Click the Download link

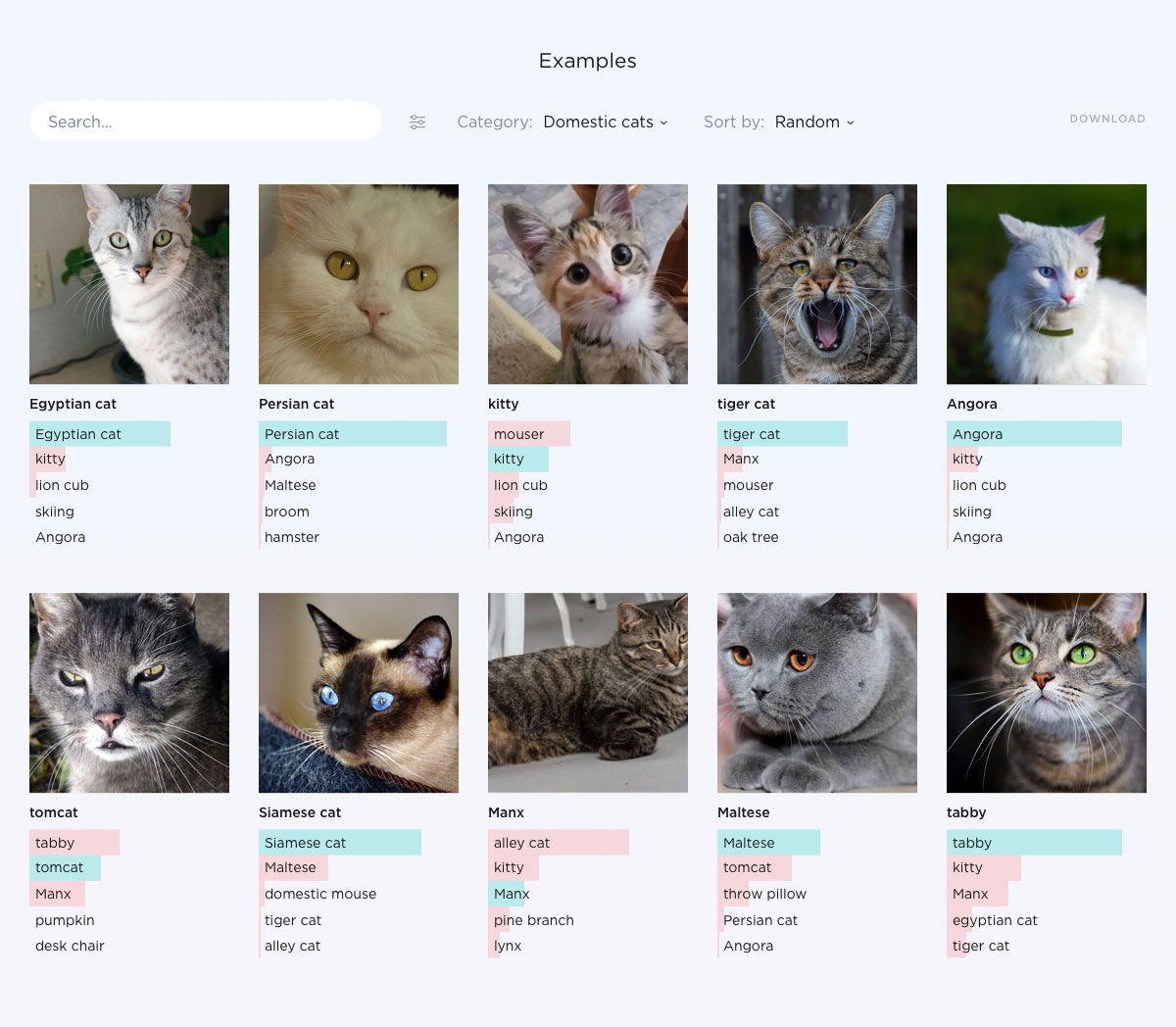[x=1106, y=119]
